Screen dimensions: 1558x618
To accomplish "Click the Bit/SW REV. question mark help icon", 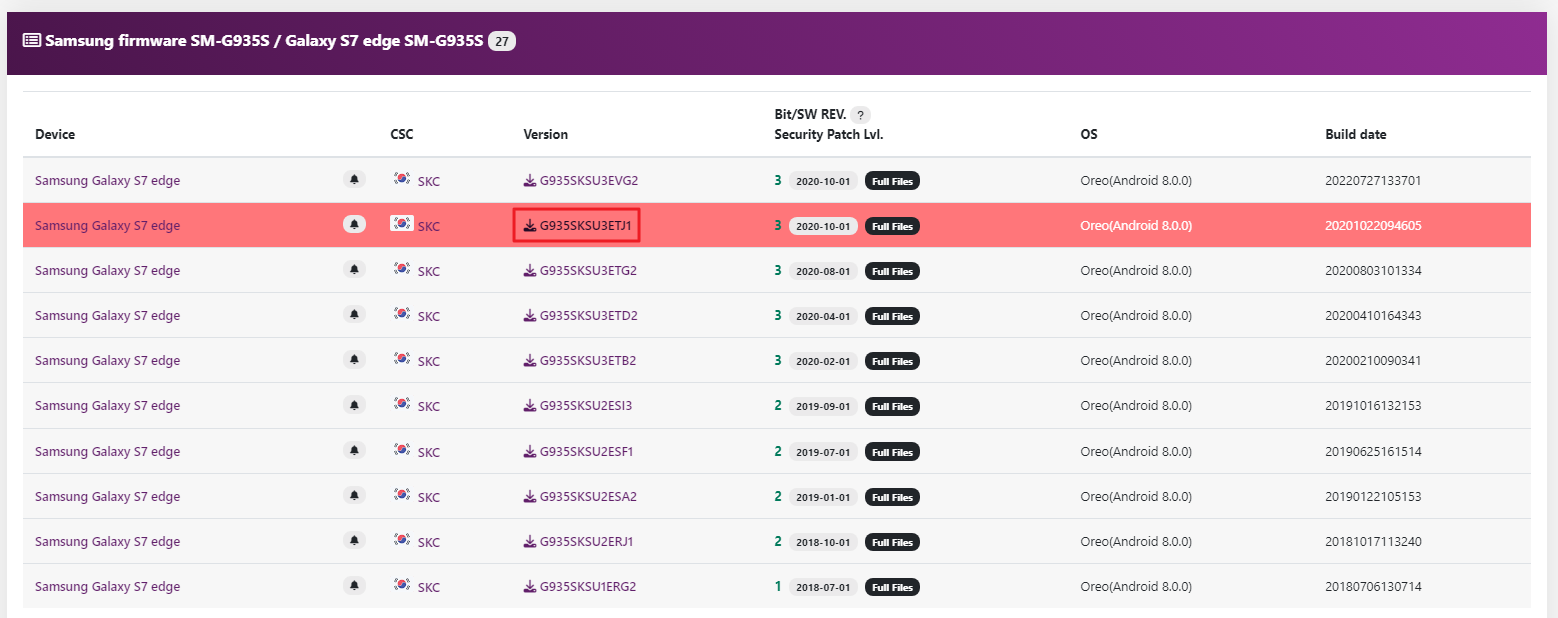I will point(861,115).
